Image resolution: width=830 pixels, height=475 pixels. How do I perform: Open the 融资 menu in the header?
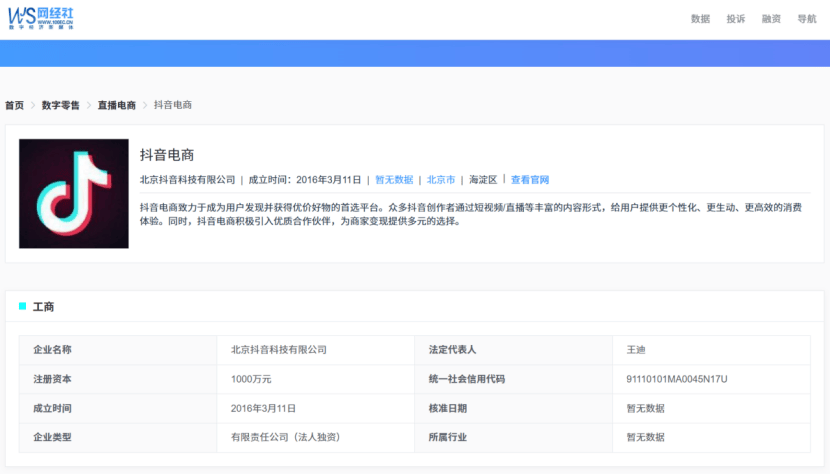771,19
